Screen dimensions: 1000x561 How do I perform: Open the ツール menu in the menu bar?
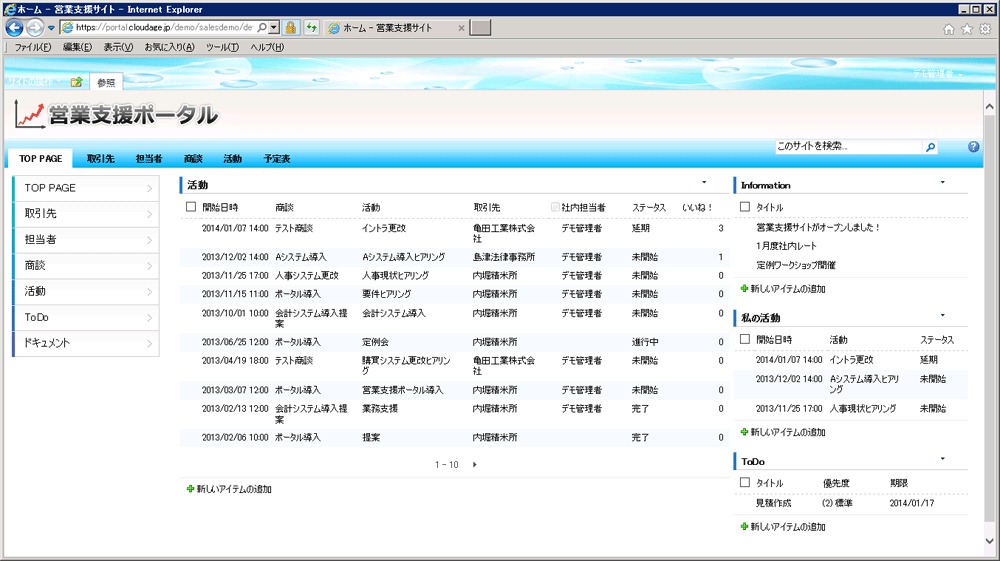[x=221, y=47]
